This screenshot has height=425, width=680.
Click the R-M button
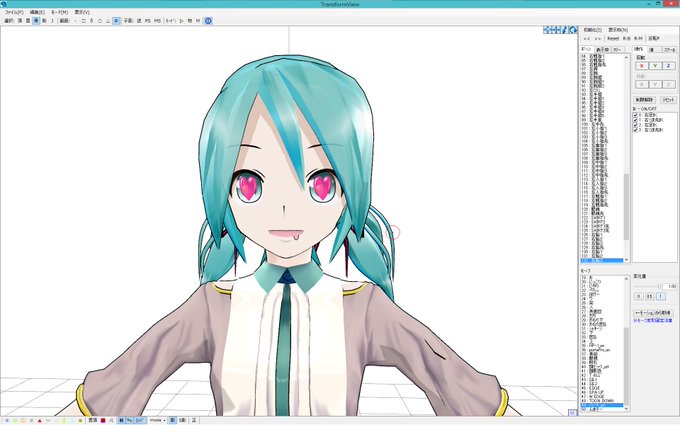[638, 39]
